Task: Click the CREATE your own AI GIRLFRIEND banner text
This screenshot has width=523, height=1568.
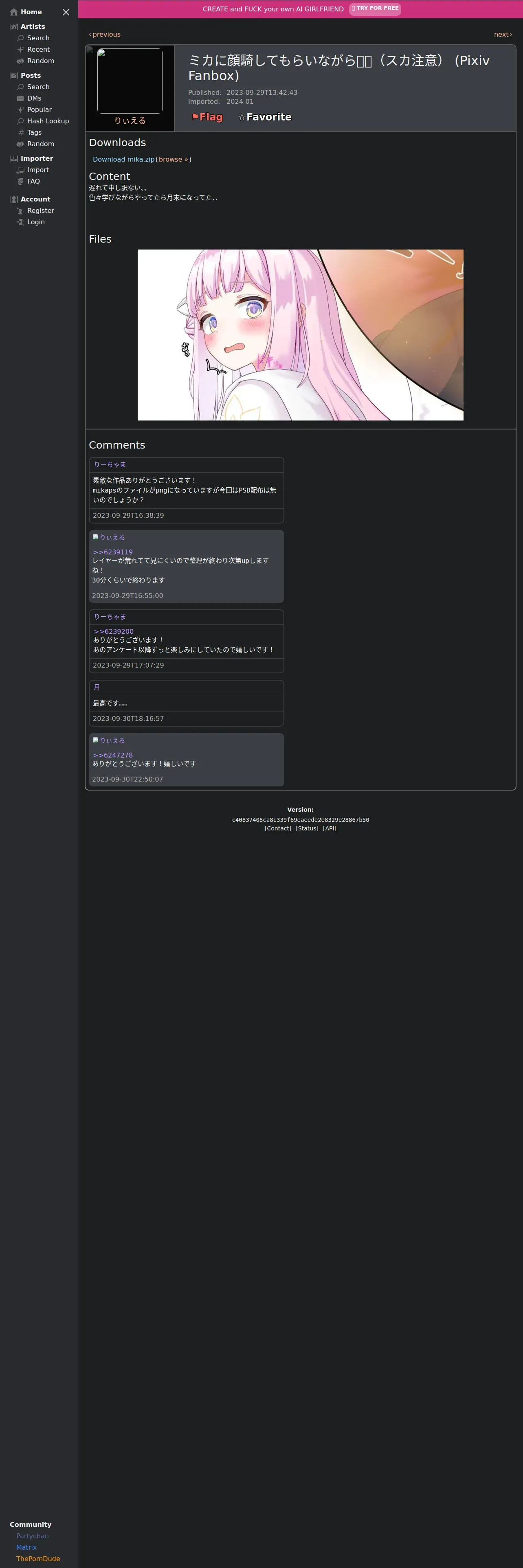Action: (x=273, y=9)
